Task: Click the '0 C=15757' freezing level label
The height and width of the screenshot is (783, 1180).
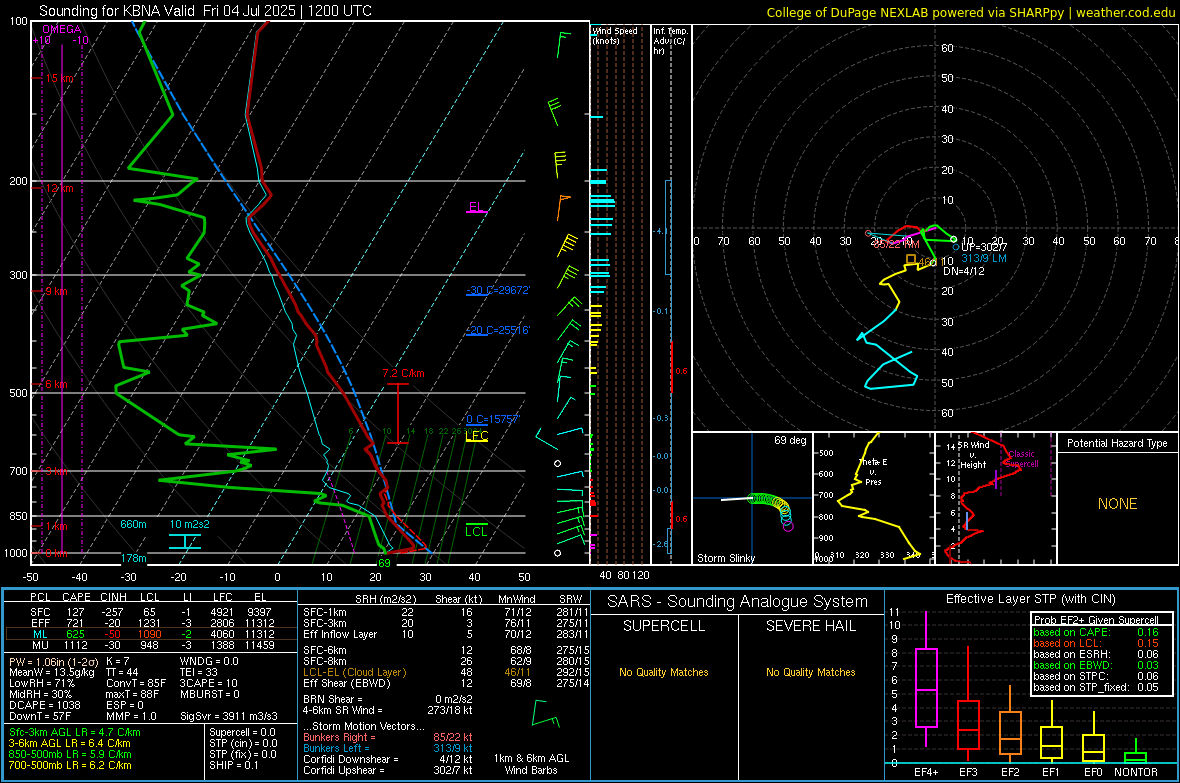Action: pyautogui.click(x=493, y=419)
